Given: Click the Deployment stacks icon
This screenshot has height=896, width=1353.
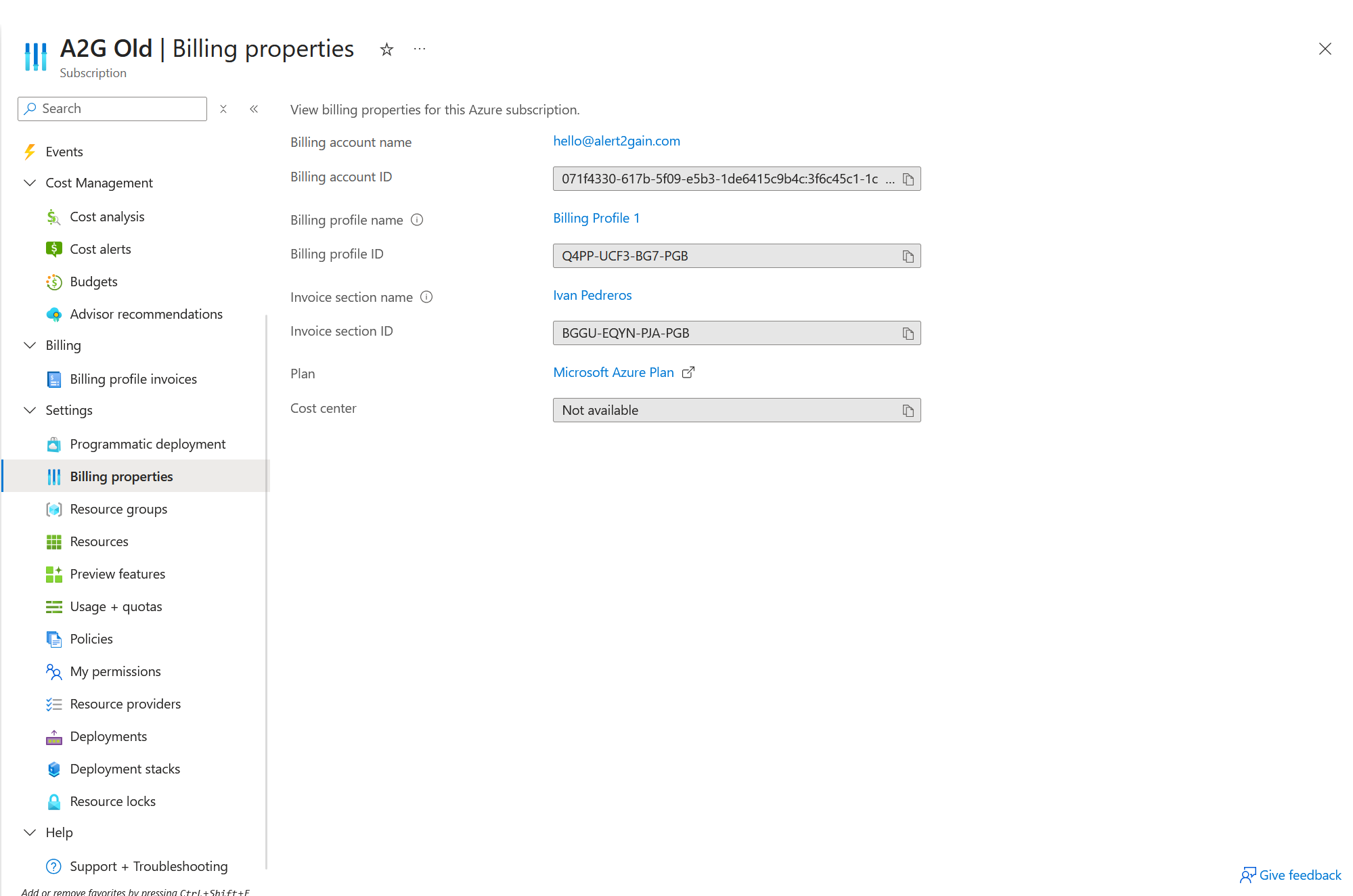Looking at the screenshot, I should 54,769.
